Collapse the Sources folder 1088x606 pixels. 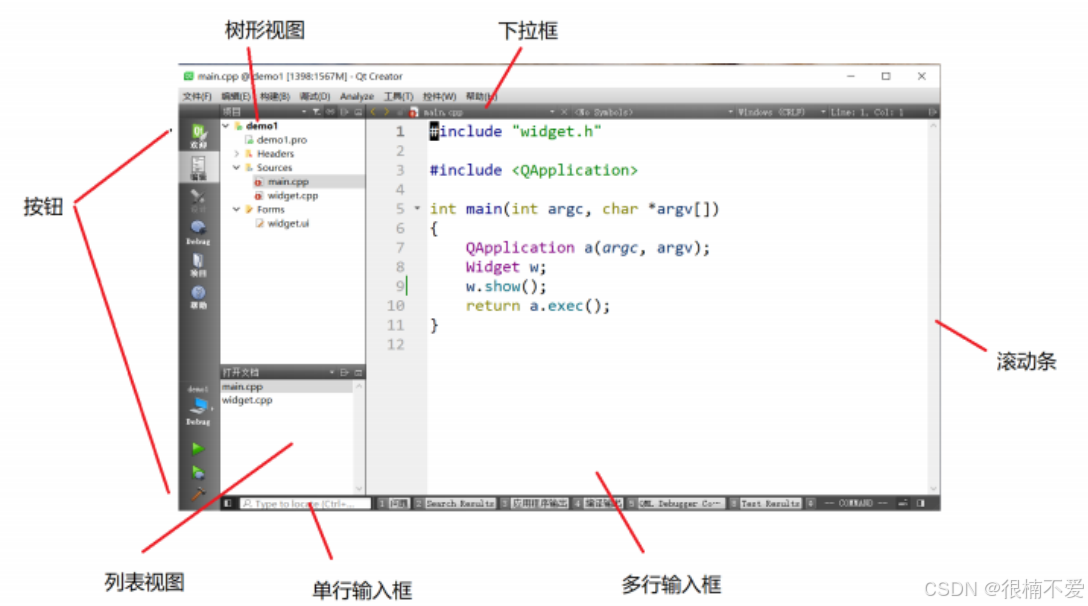[237, 167]
